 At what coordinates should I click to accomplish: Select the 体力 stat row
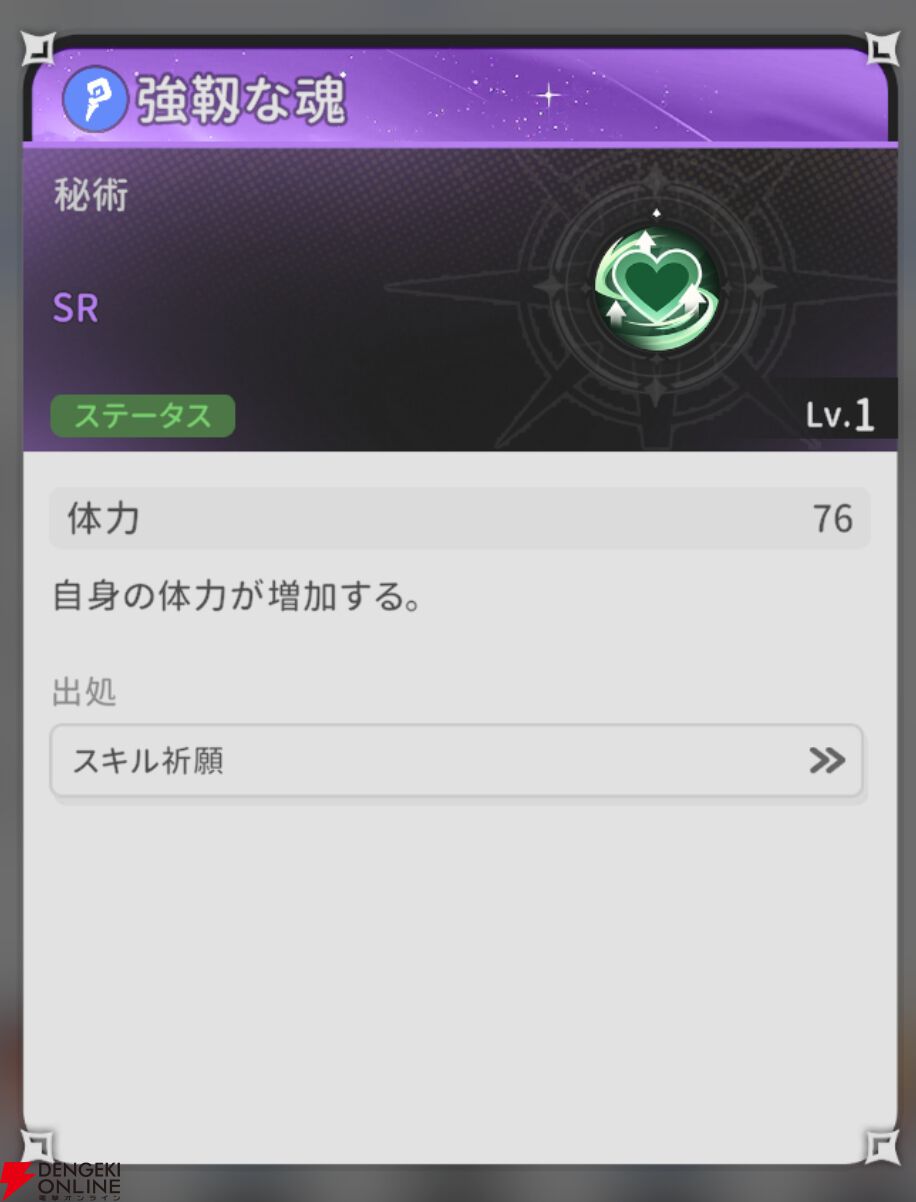[x=460, y=518]
